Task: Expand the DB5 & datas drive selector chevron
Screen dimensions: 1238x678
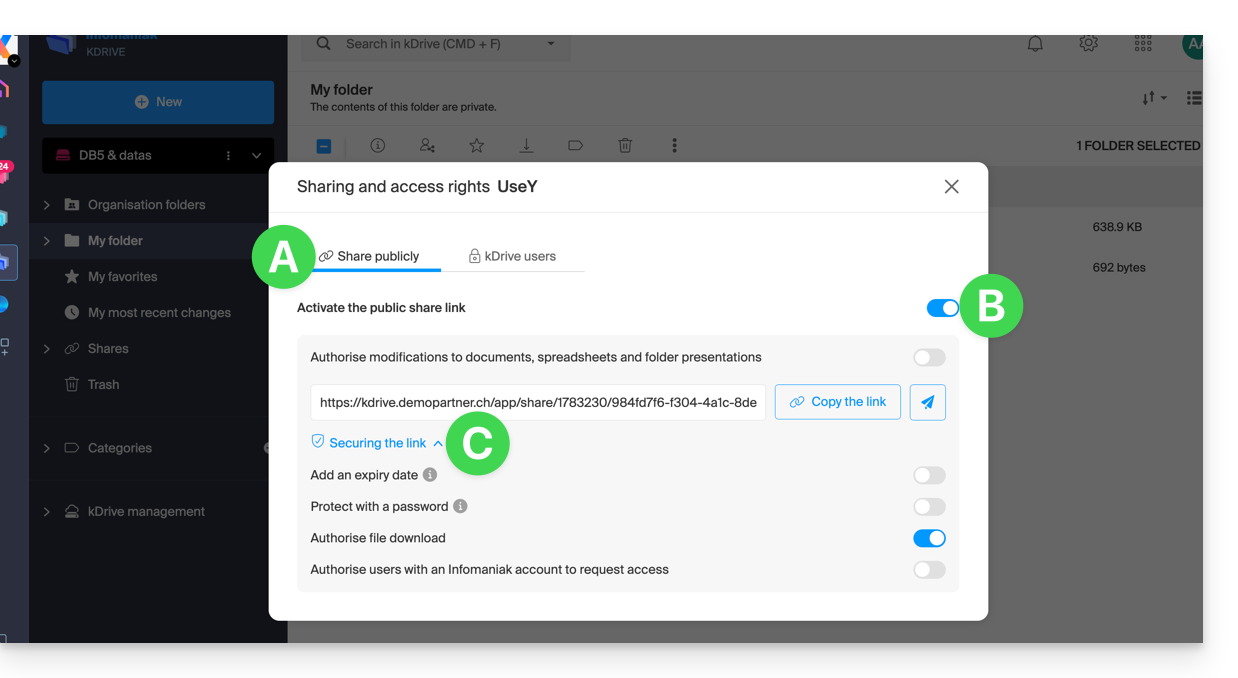Action: point(256,155)
